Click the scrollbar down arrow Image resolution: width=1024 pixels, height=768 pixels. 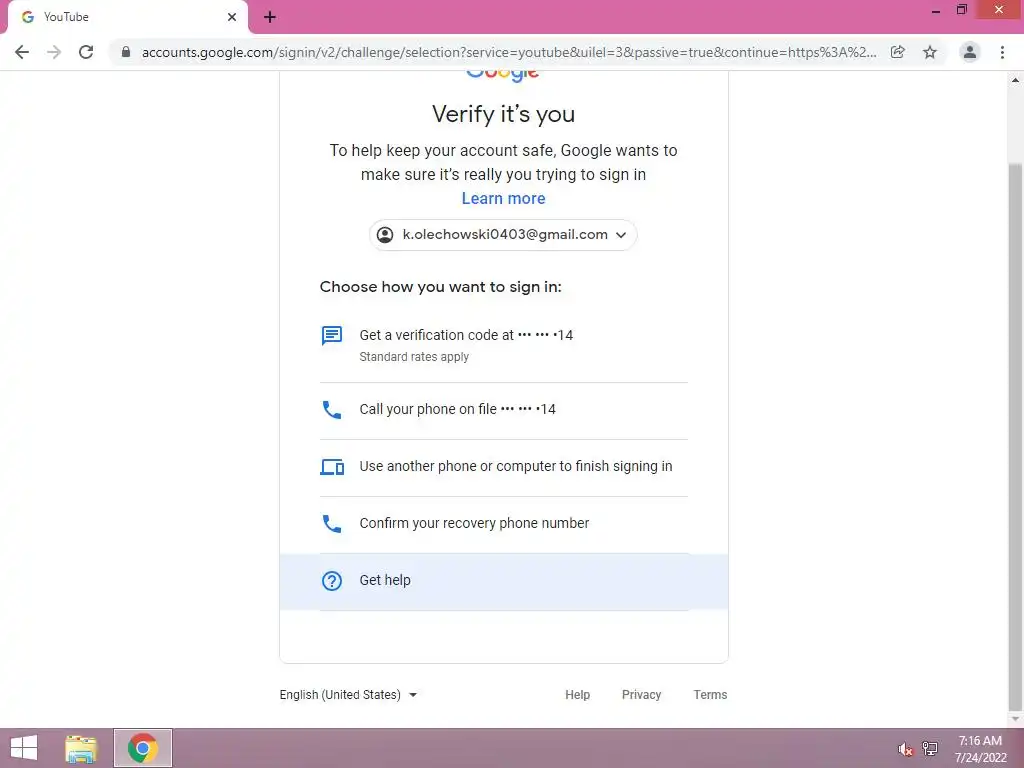click(x=1015, y=719)
